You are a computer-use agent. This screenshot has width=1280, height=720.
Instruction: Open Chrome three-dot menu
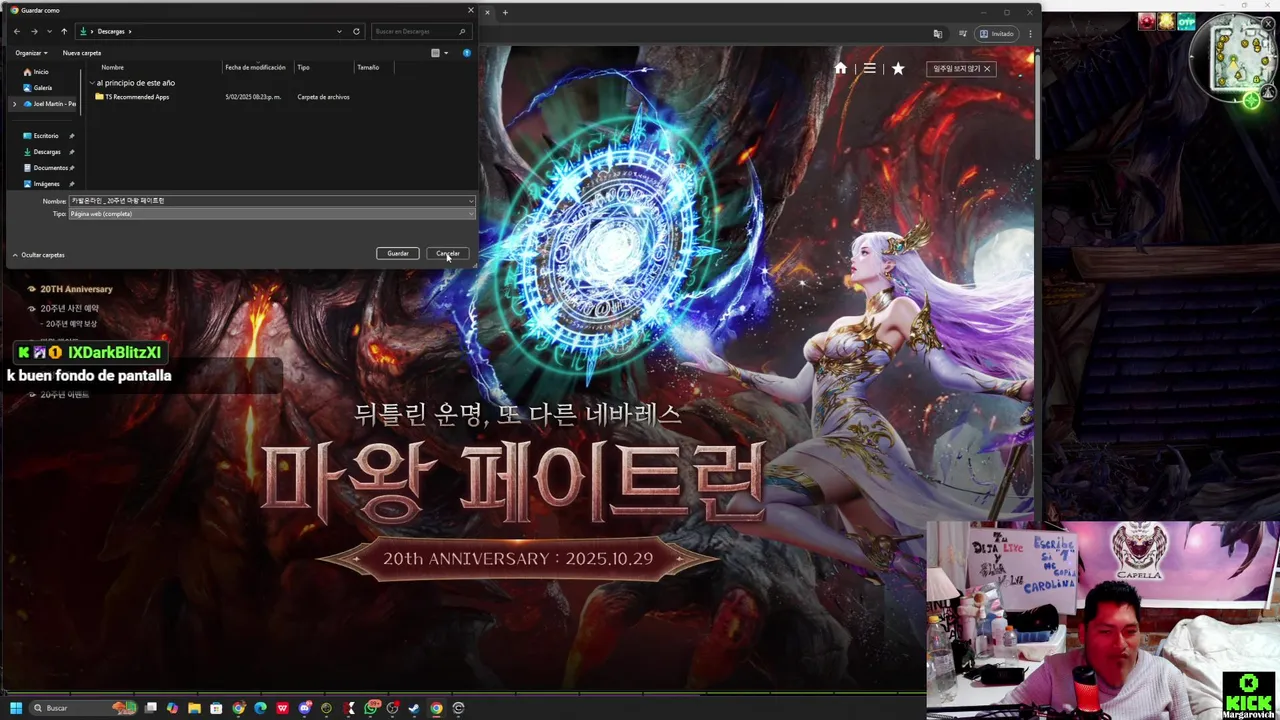(1030, 34)
